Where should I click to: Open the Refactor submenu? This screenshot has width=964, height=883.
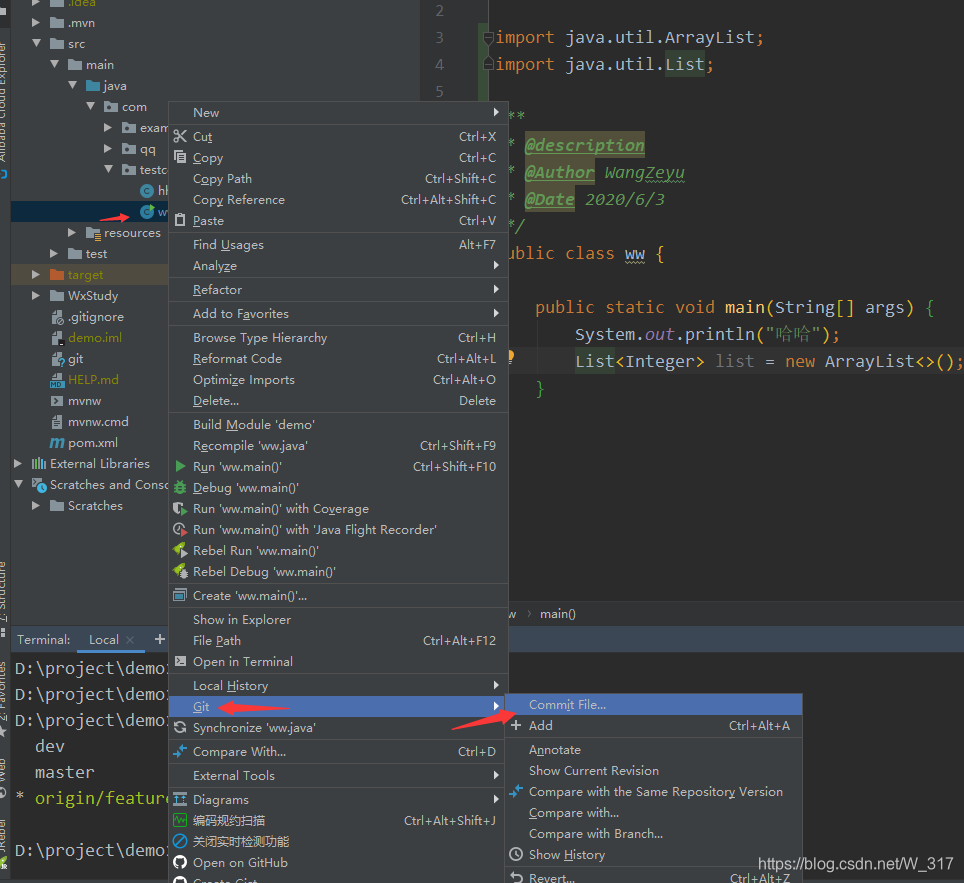click(220, 289)
